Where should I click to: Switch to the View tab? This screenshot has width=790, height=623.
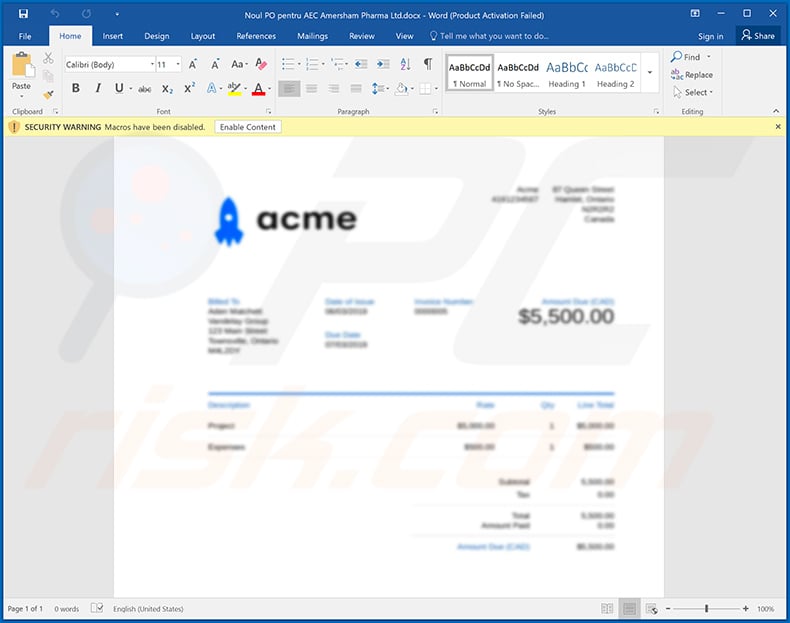[x=404, y=36]
